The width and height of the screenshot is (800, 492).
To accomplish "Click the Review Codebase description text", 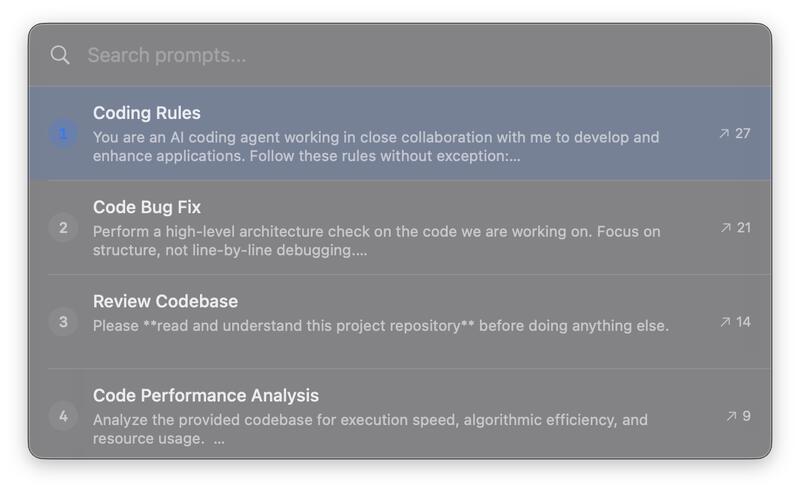I will click(x=380, y=326).
